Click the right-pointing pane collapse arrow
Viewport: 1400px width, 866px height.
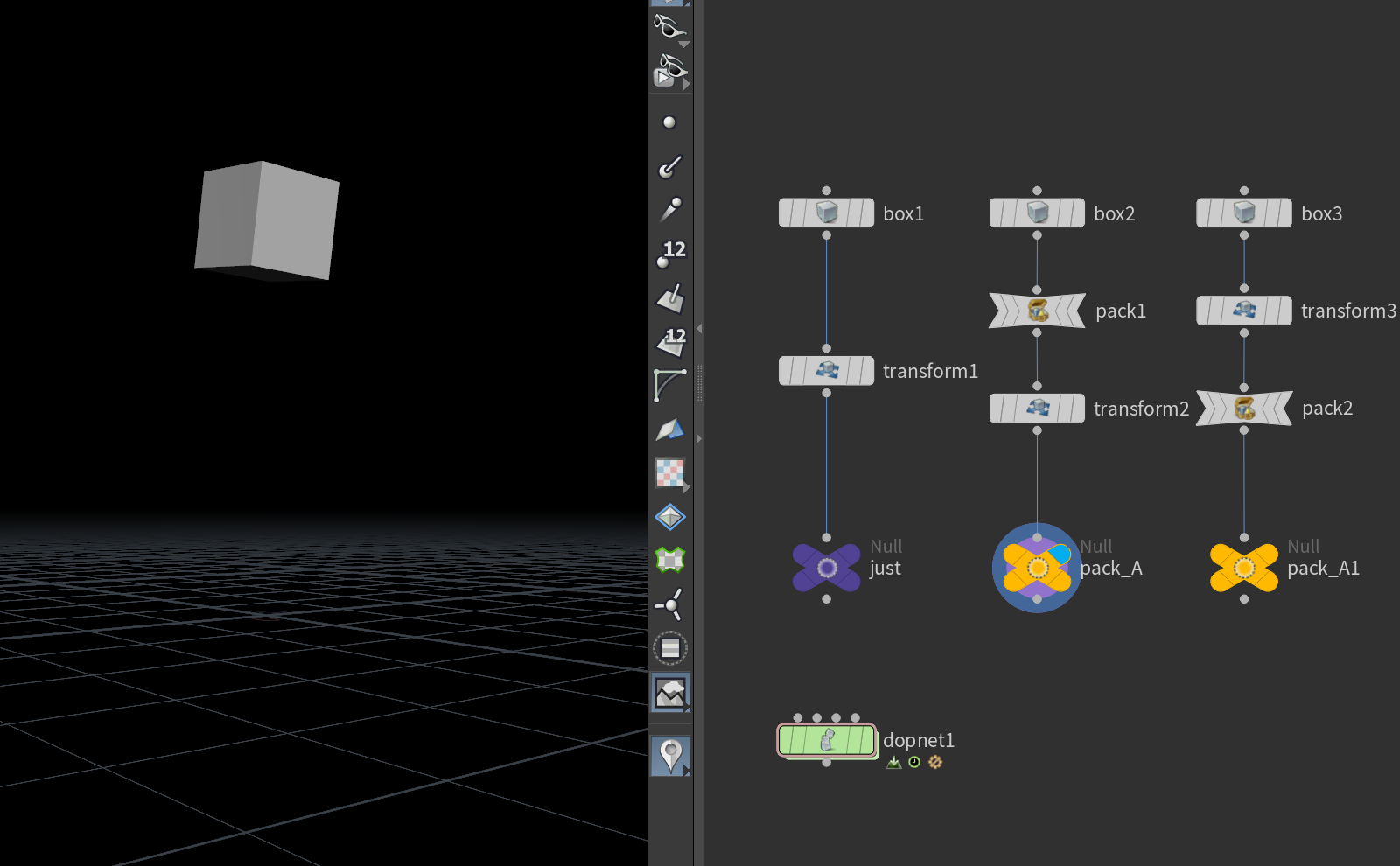[699, 438]
